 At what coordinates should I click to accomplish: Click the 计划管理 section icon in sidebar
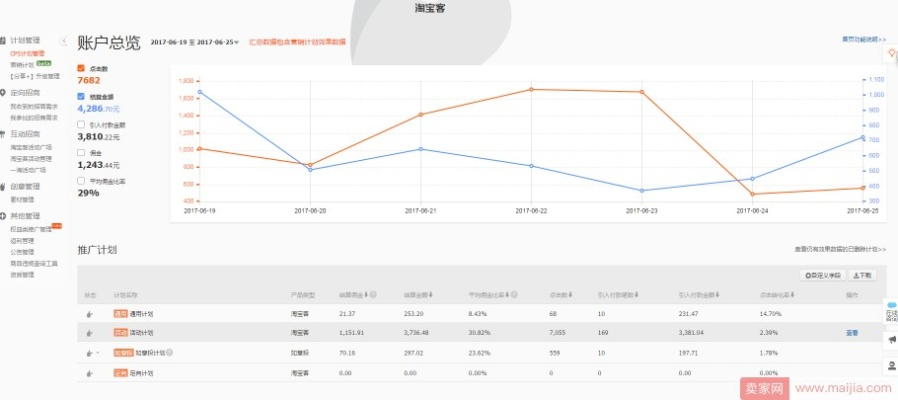pos(3,41)
